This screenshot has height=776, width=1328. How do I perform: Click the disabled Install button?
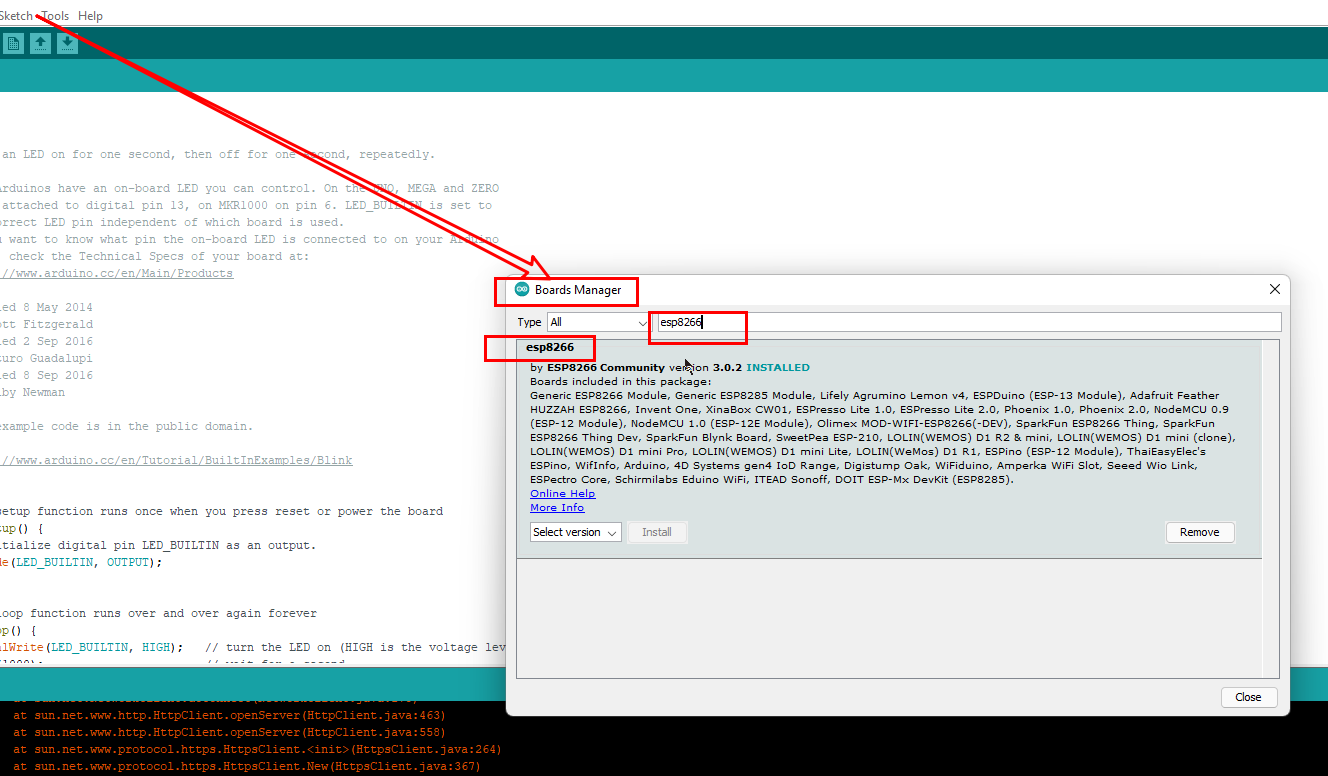[x=657, y=531]
